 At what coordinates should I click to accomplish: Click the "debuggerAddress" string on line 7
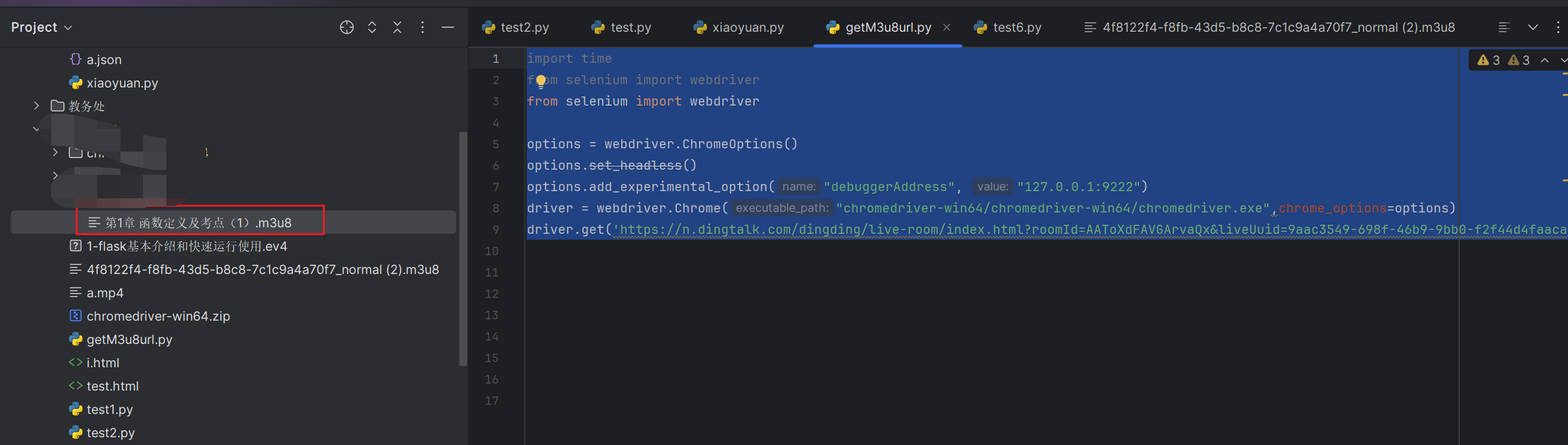889,187
